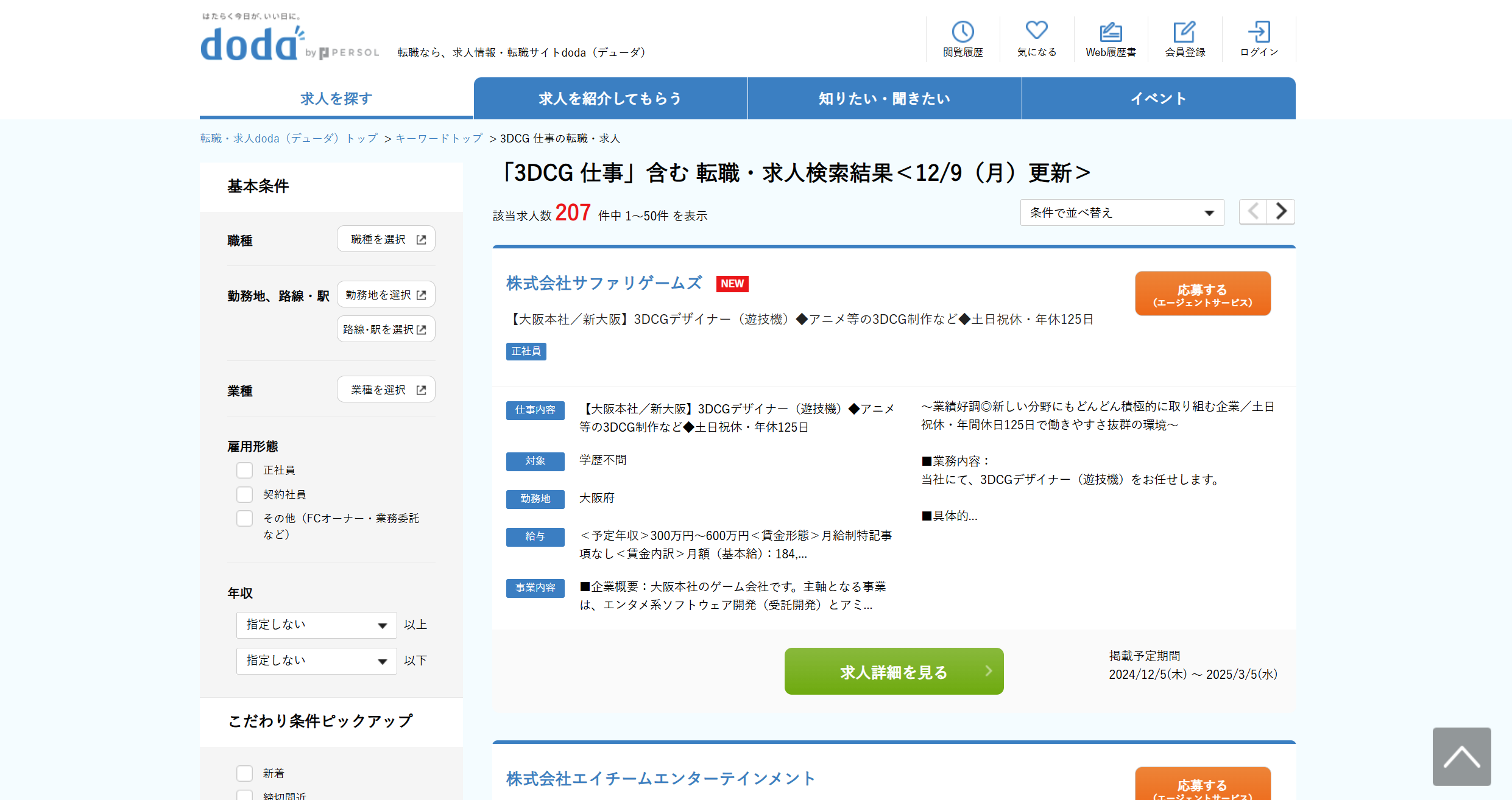Select the 求人を探す tab
1512x800 pixels.
coord(336,98)
